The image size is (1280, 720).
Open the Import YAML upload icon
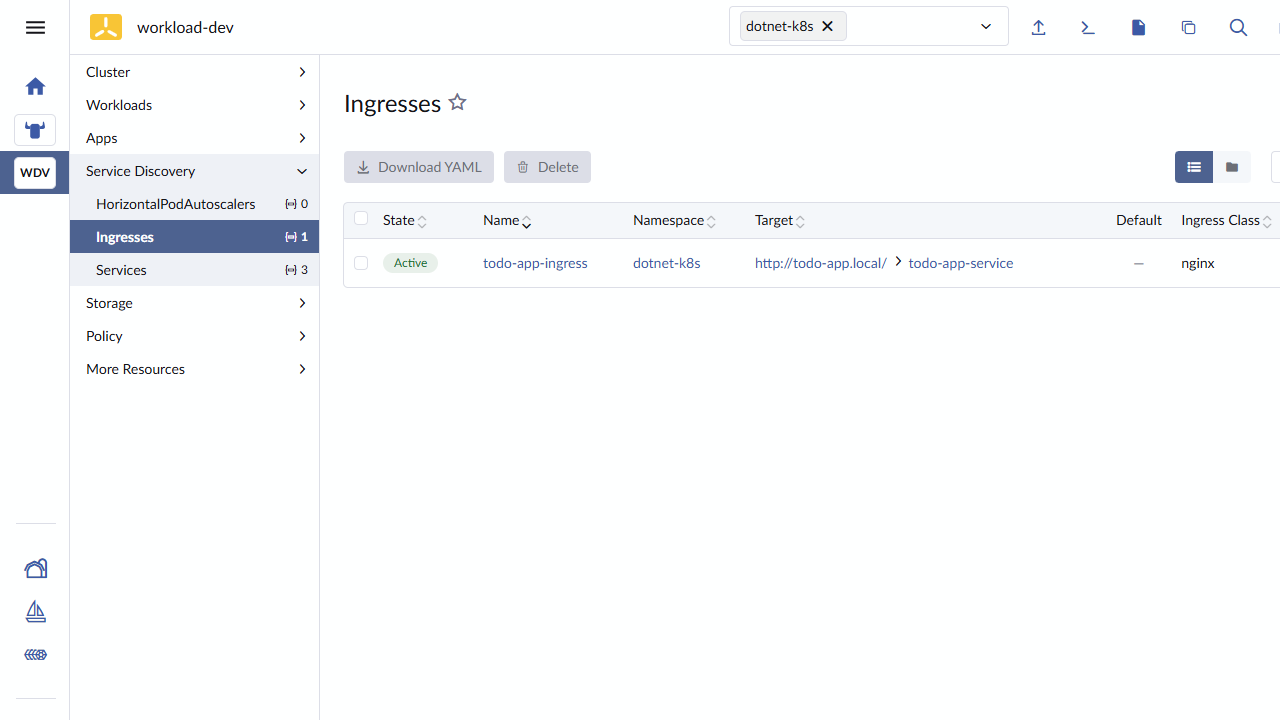point(1038,27)
